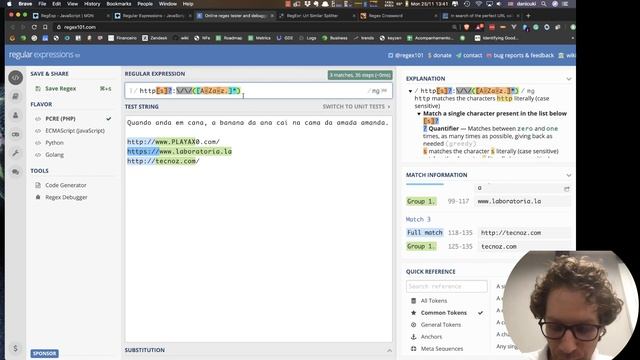Viewport: 640px width, 360px height.
Task: Open the Brave application menu
Action: 25,4
